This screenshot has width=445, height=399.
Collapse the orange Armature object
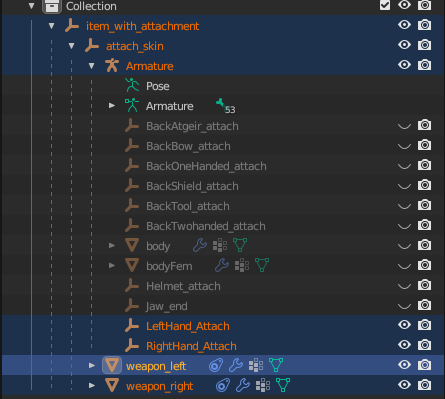[x=92, y=66]
